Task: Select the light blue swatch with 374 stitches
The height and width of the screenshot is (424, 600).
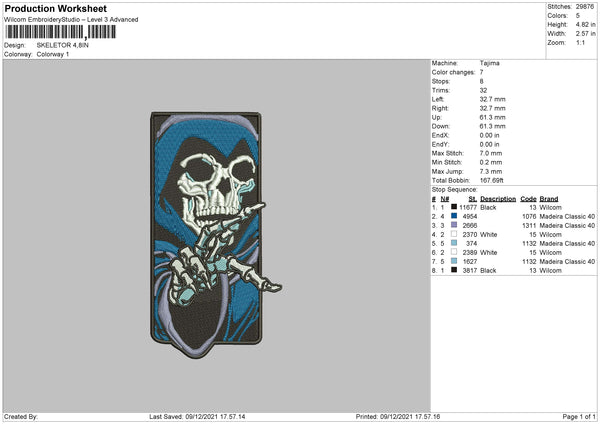Action: (x=454, y=243)
